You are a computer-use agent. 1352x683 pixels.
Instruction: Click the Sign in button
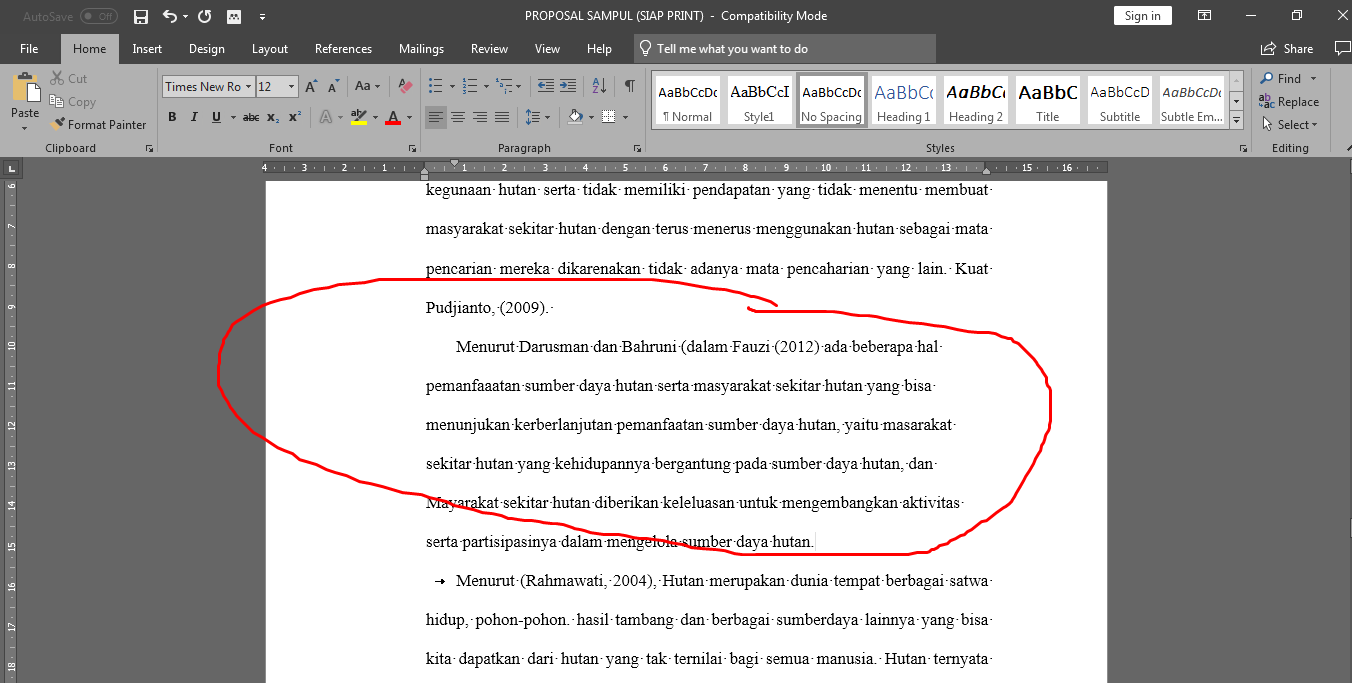tap(1142, 15)
